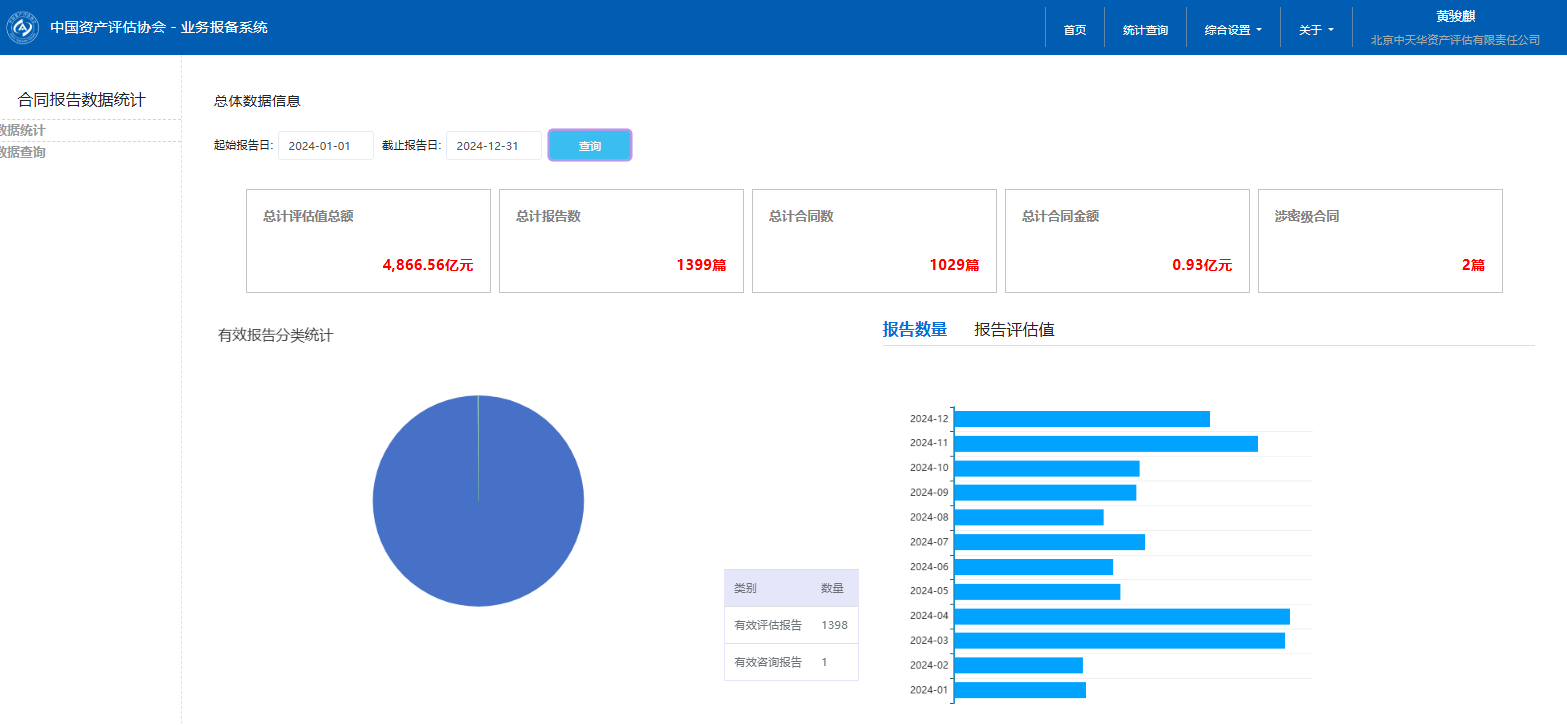This screenshot has width=1567, height=725.
Task: Select 数据统计 in the left sidebar
Action: [x=22, y=130]
